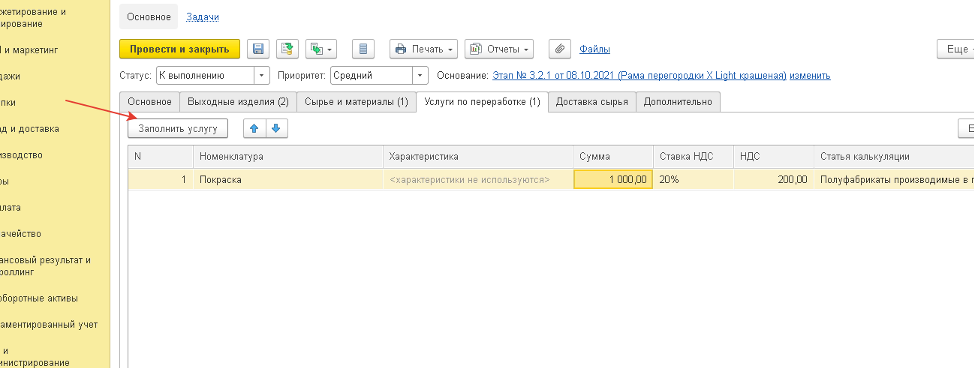Click the Характеристика column header
This screenshot has height=368, width=974.
click(478, 157)
